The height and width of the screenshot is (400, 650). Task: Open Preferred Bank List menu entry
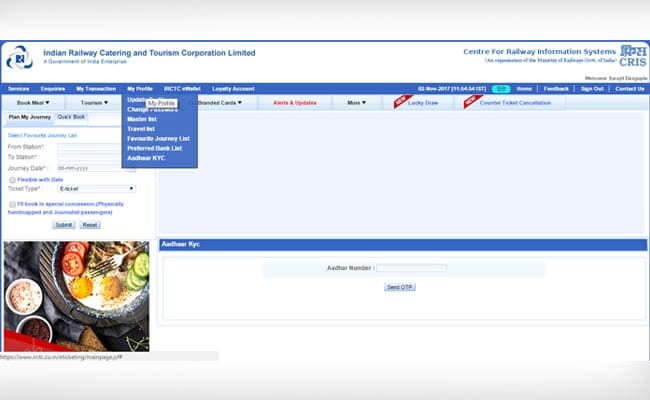(x=154, y=148)
